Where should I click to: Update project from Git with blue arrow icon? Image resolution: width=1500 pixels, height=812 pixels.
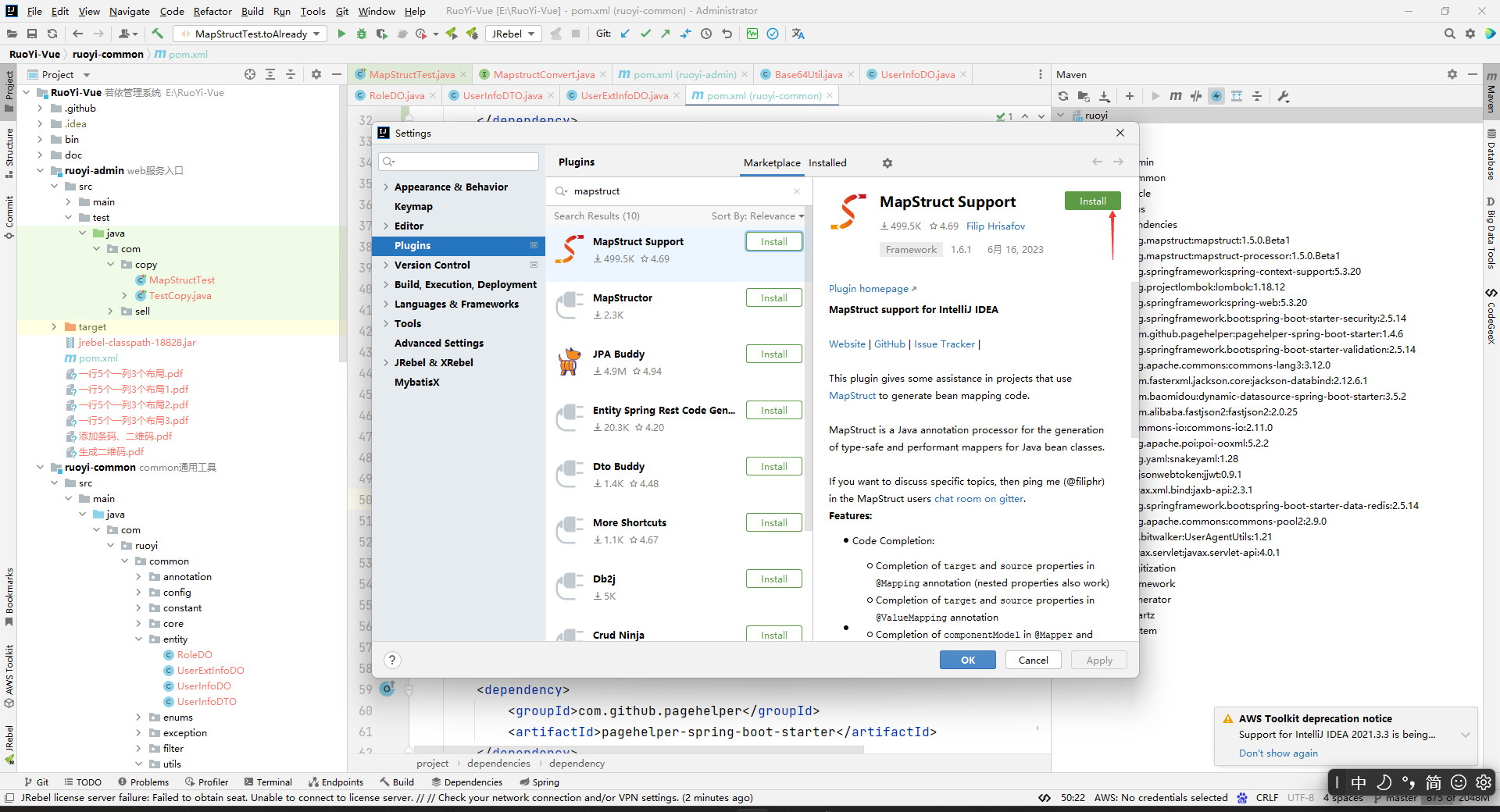pyautogui.click(x=625, y=34)
